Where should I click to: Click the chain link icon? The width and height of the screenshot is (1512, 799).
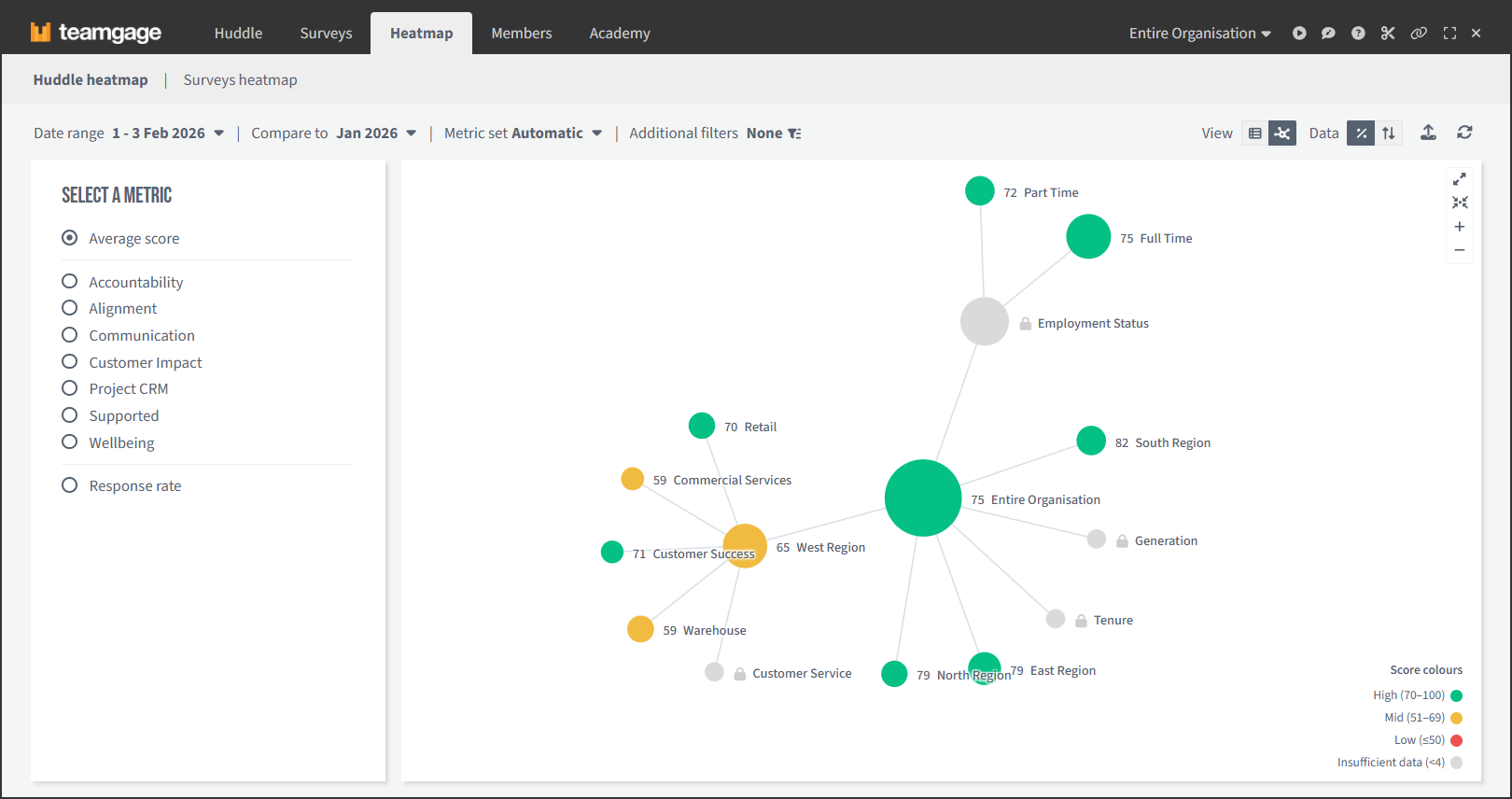pyautogui.click(x=1419, y=34)
